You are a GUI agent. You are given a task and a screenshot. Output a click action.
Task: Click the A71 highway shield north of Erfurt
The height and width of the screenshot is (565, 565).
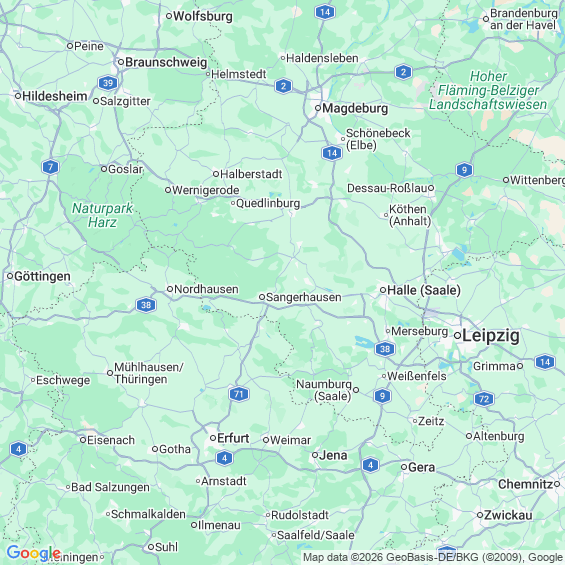click(239, 394)
